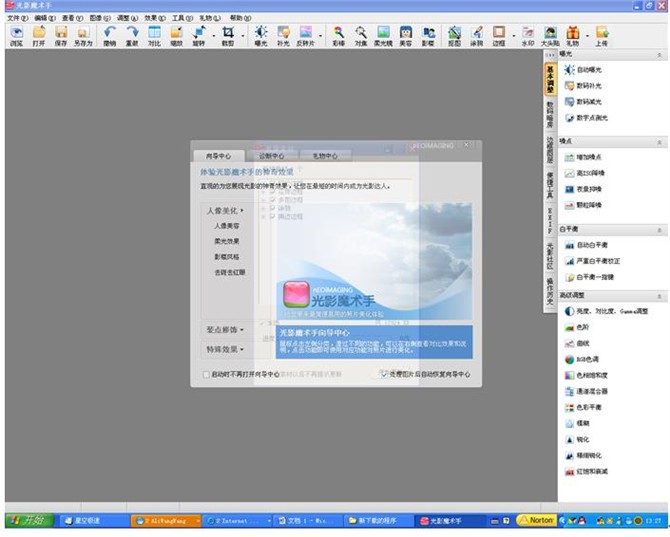Open dropdown arrow next to 礼物

(x=588, y=36)
